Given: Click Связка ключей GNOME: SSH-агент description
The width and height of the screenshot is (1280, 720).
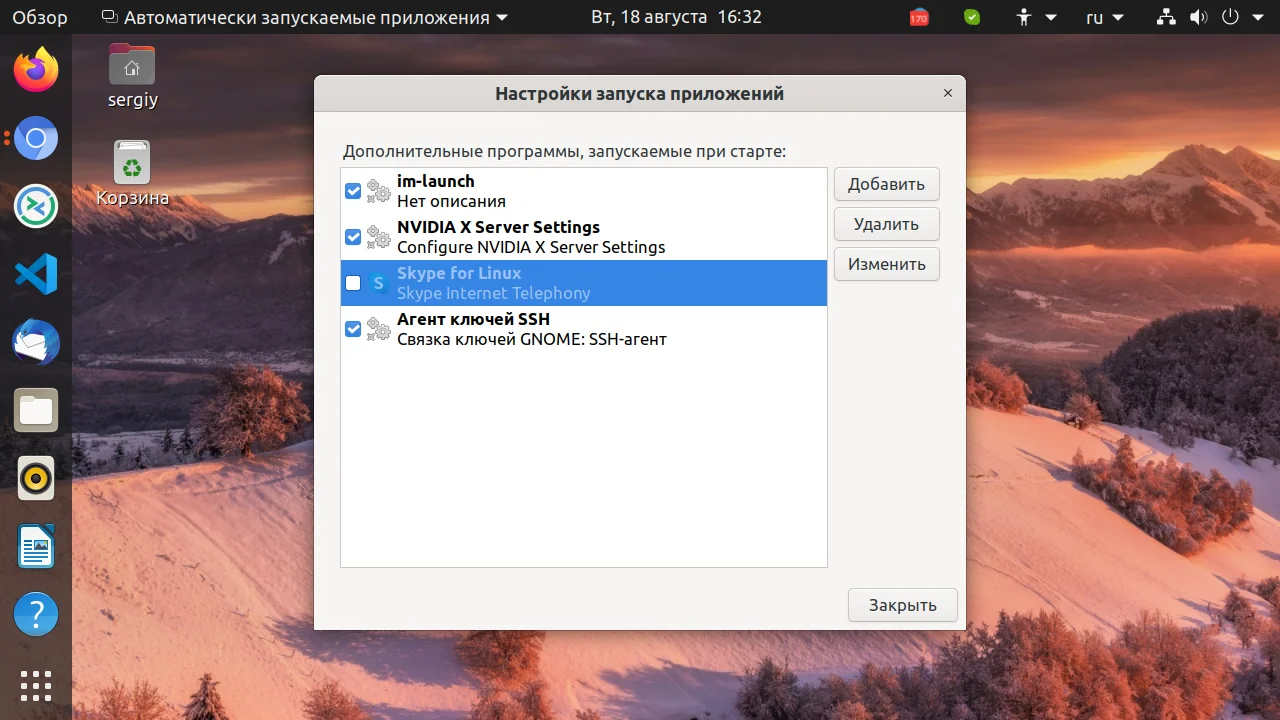Looking at the screenshot, I should point(532,339).
